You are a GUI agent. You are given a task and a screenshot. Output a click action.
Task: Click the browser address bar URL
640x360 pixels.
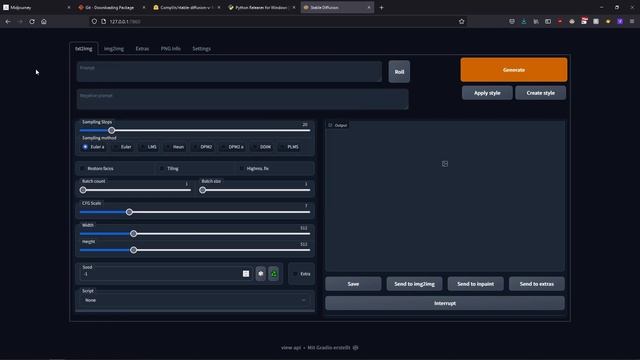pyautogui.click(x=125, y=21)
